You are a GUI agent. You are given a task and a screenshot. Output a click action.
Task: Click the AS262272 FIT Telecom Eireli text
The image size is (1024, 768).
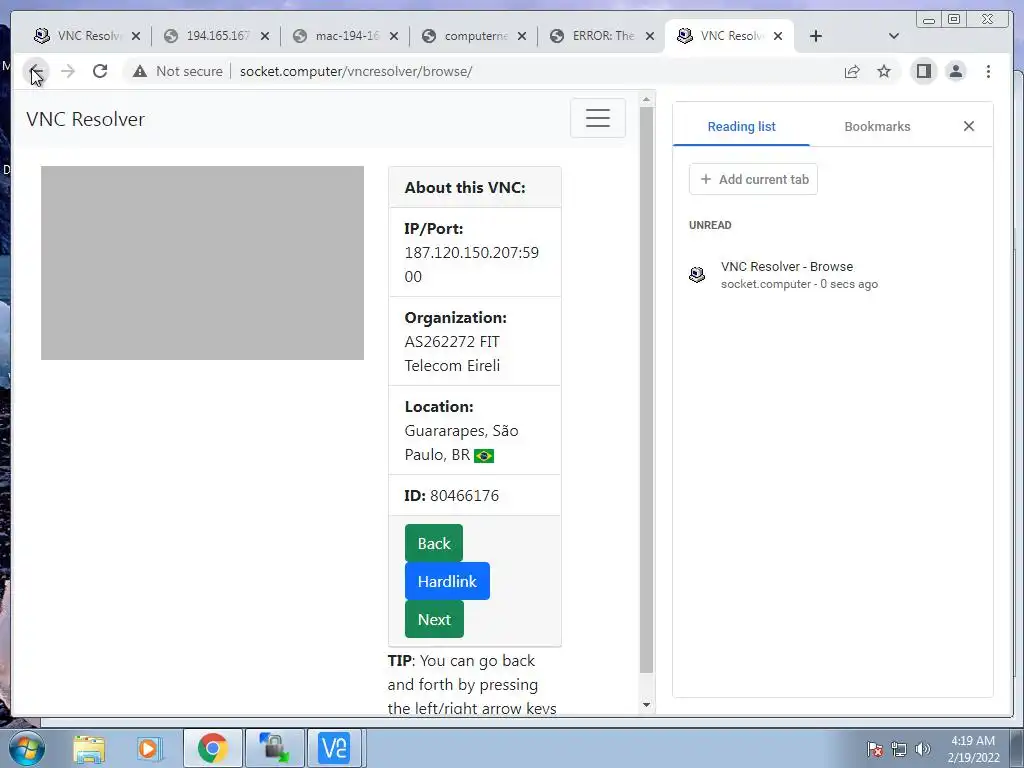[x=452, y=353]
